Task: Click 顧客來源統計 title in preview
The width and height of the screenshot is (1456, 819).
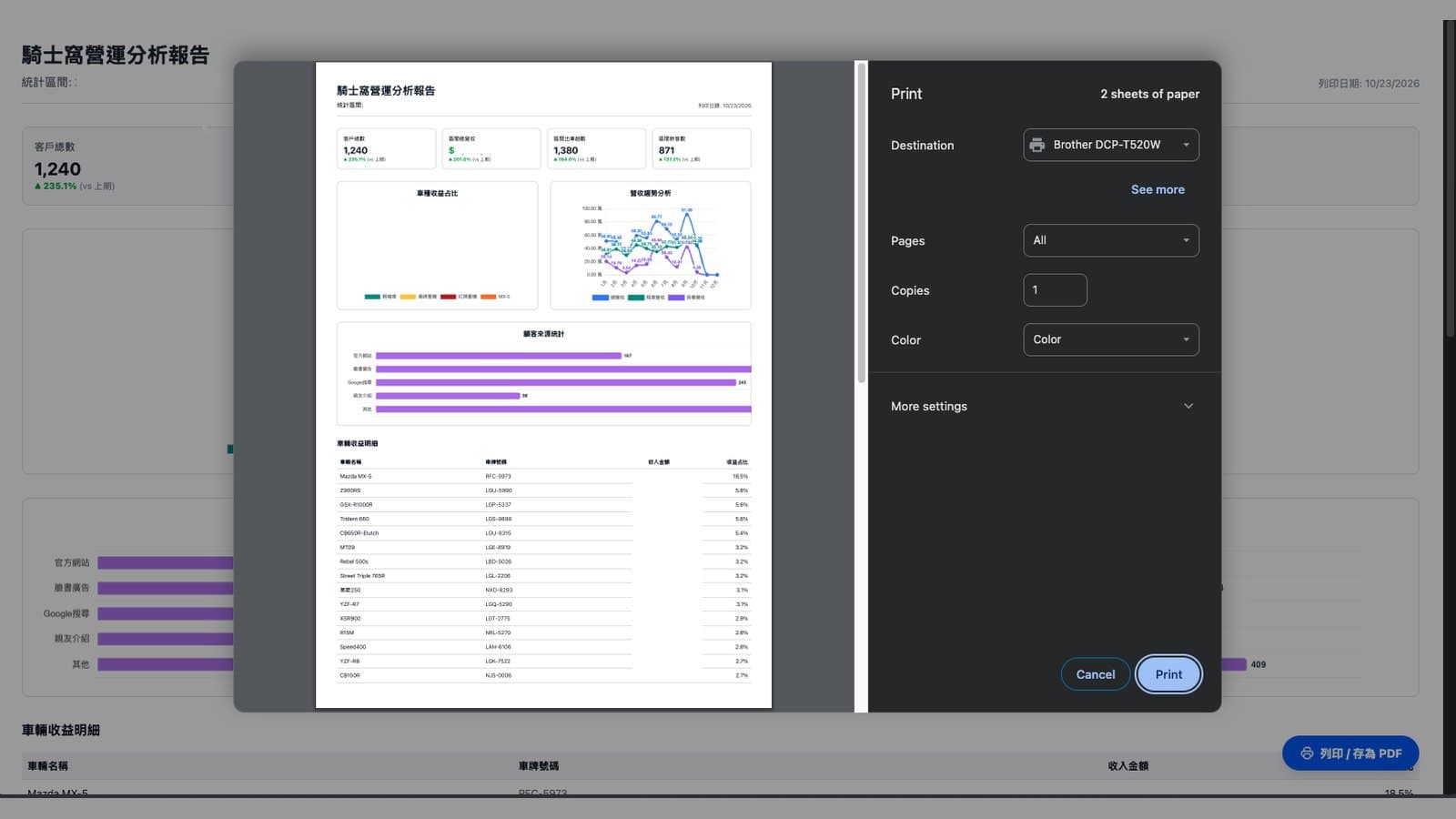Action: 544,334
